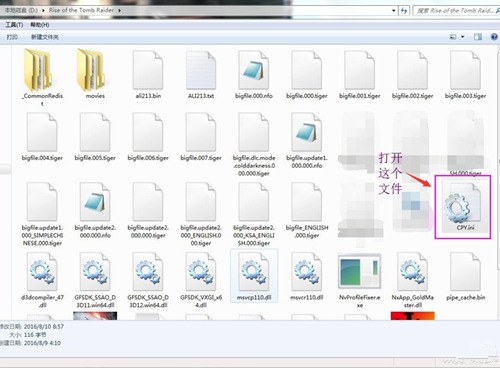Select the NxApp_GoldMaster.dll file
Screen dimensions: 500x368
(413, 281)
